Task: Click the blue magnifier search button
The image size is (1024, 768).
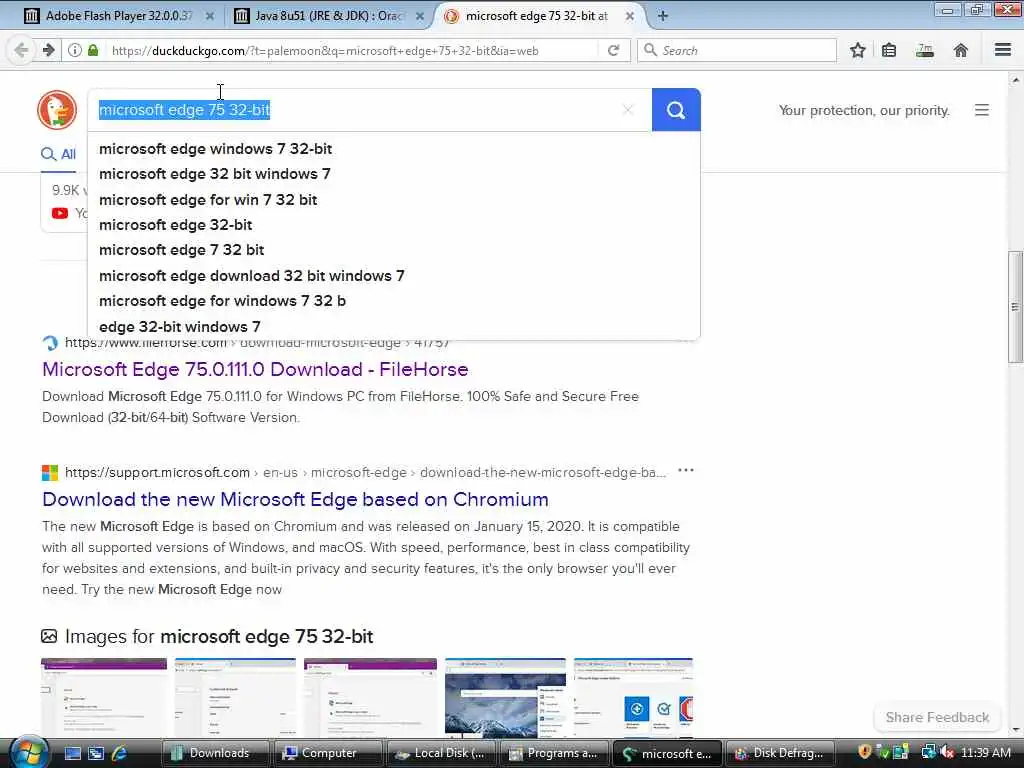Action: pyautogui.click(x=676, y=110)
